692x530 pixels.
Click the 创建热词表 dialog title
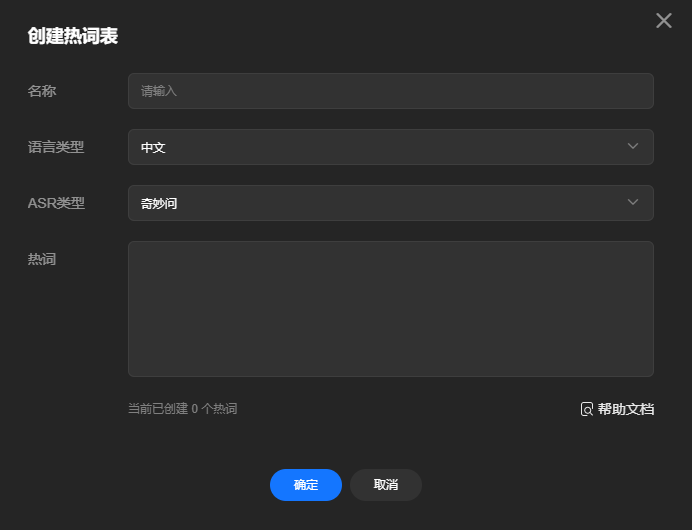(x=73, y=36)
